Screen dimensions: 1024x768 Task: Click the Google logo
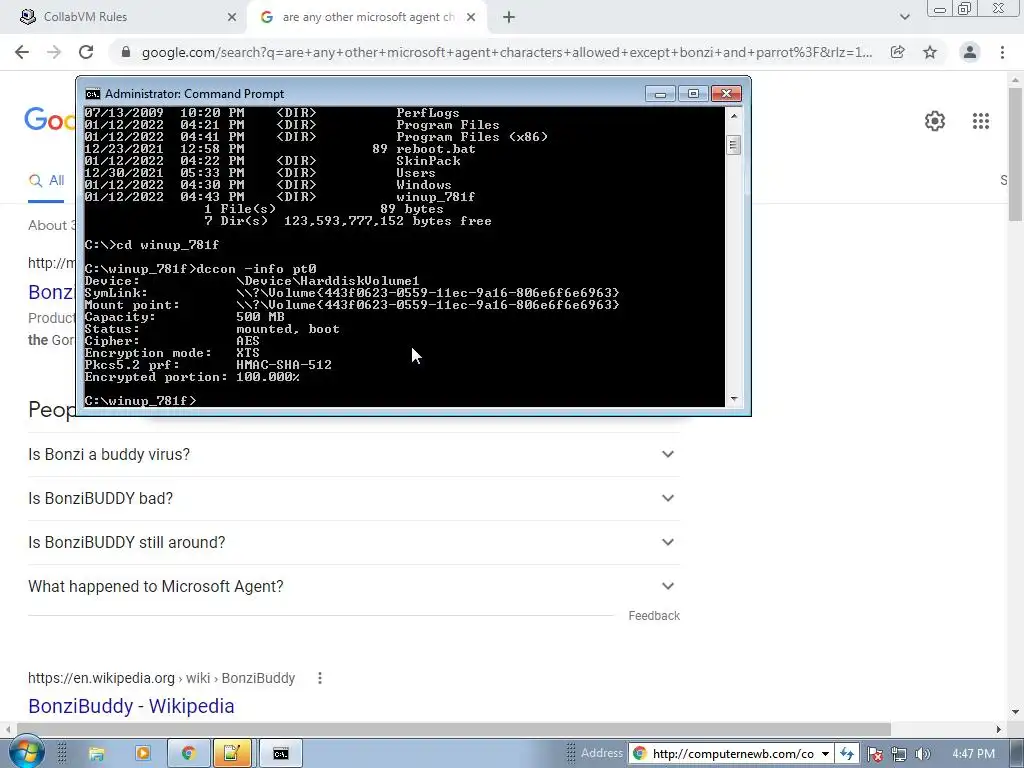(49, 120)
